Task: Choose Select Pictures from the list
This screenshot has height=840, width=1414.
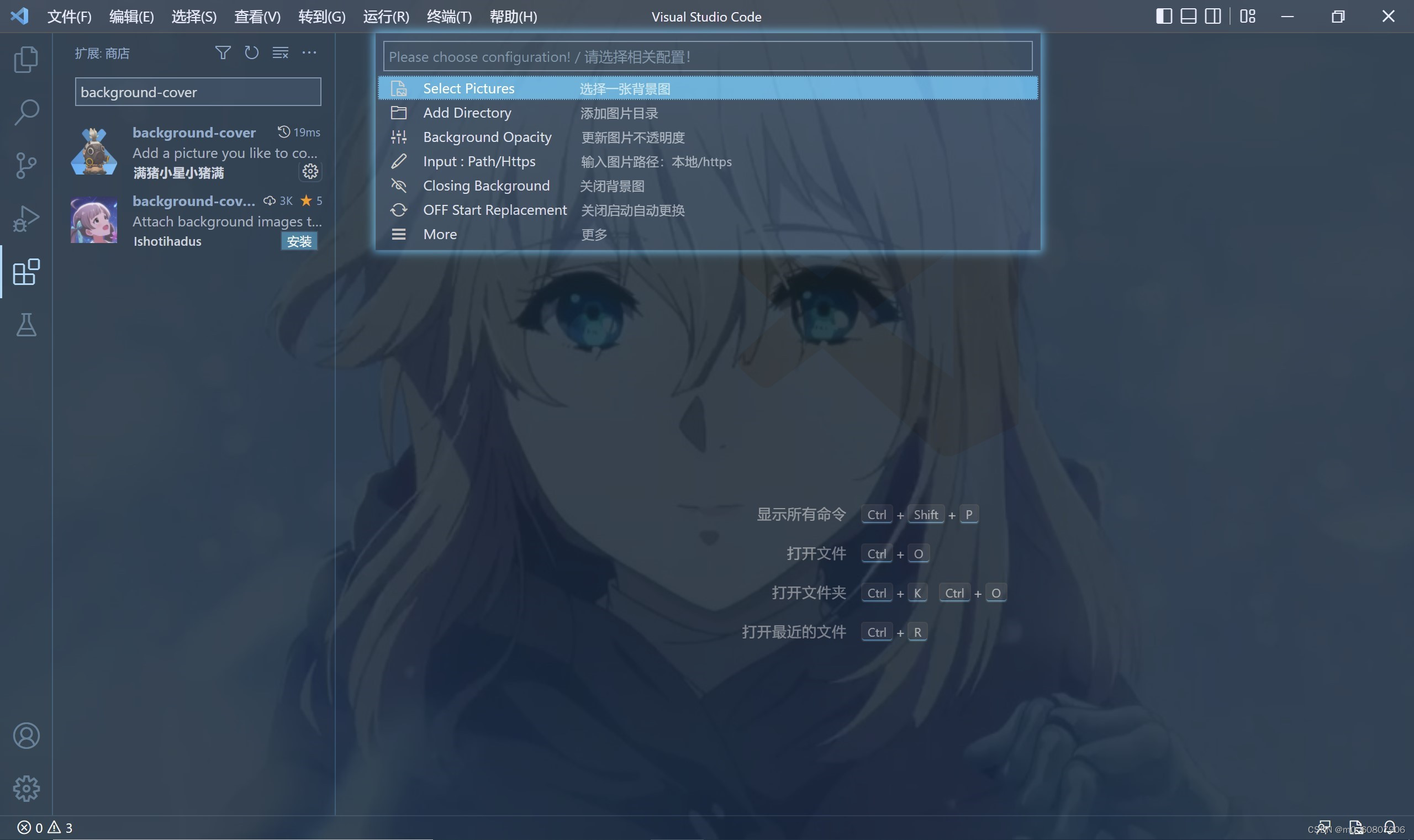Action: (469, 89)
